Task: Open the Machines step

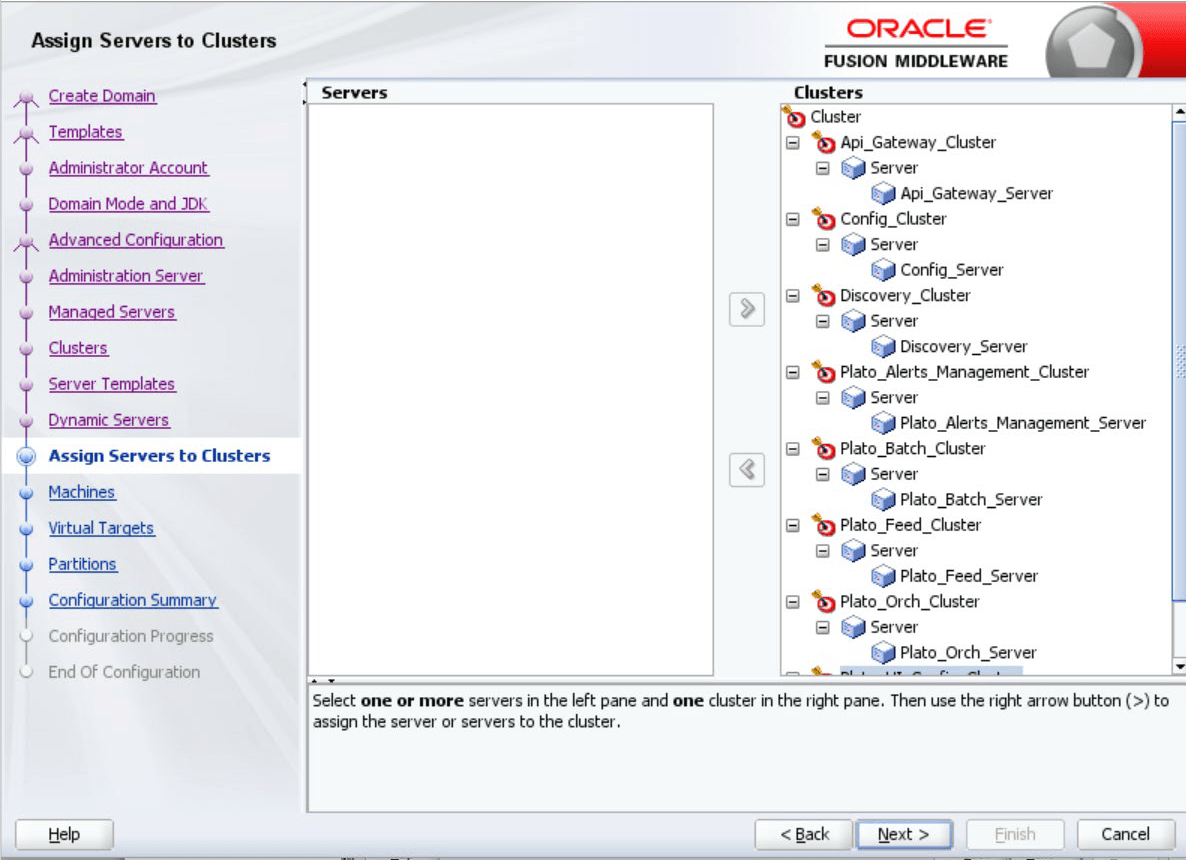Action: point(82,492)
